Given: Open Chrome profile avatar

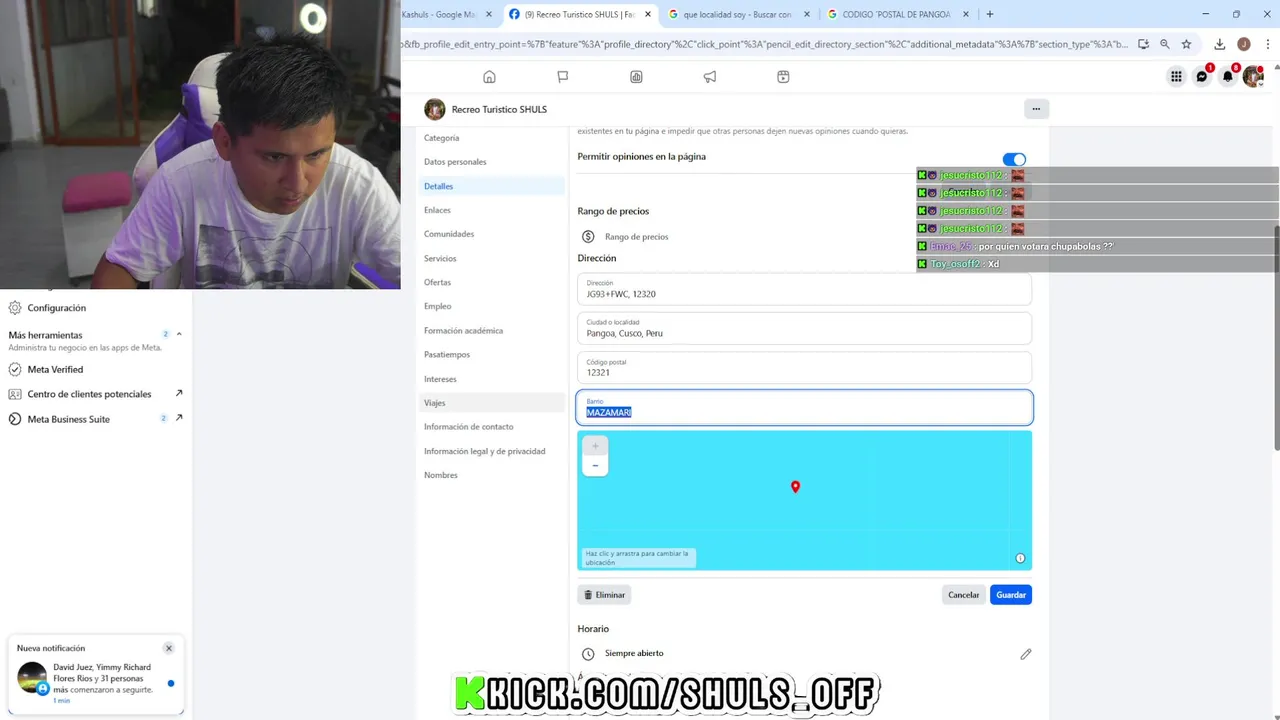Looking at the screenshot, I should 1244,44.
